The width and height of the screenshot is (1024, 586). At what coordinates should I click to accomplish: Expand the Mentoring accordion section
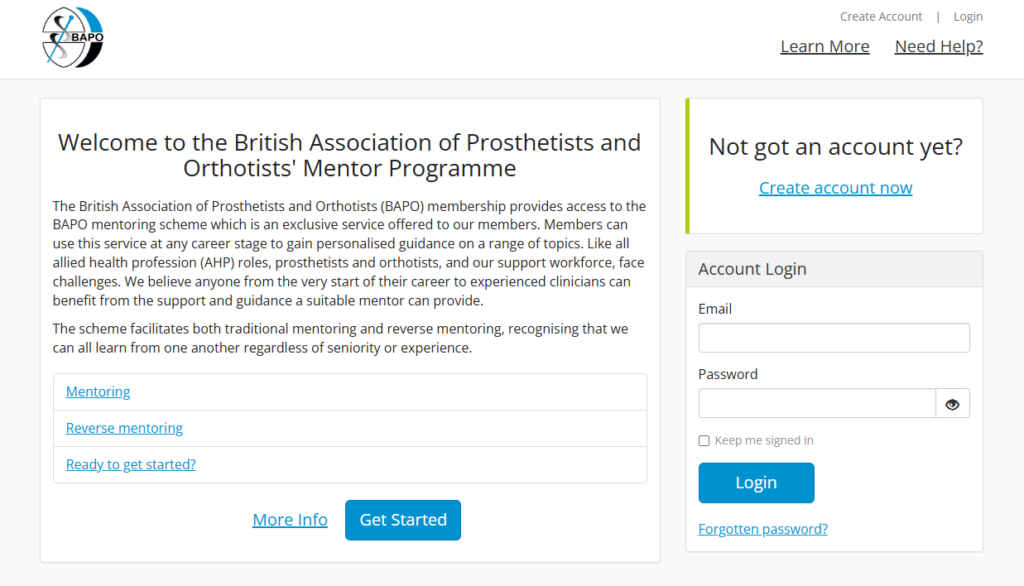coord(98,392)
